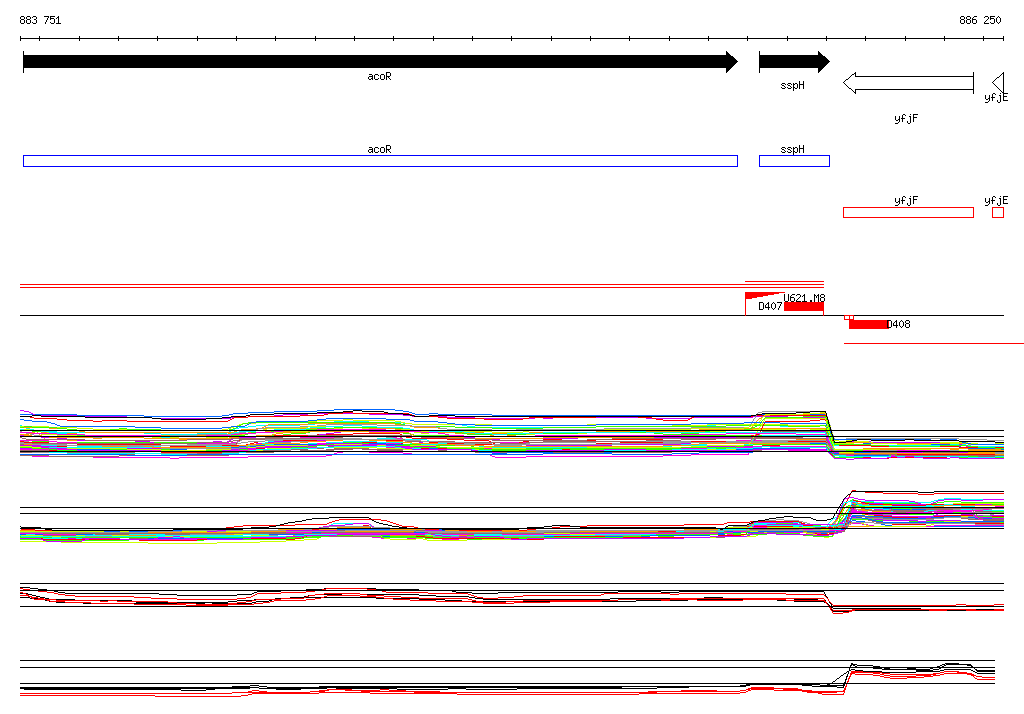Image resolution: width=1024 pixels, height=714 pixels.
Task: Click the yfjF label below white arrow
Action: (906, 118)
